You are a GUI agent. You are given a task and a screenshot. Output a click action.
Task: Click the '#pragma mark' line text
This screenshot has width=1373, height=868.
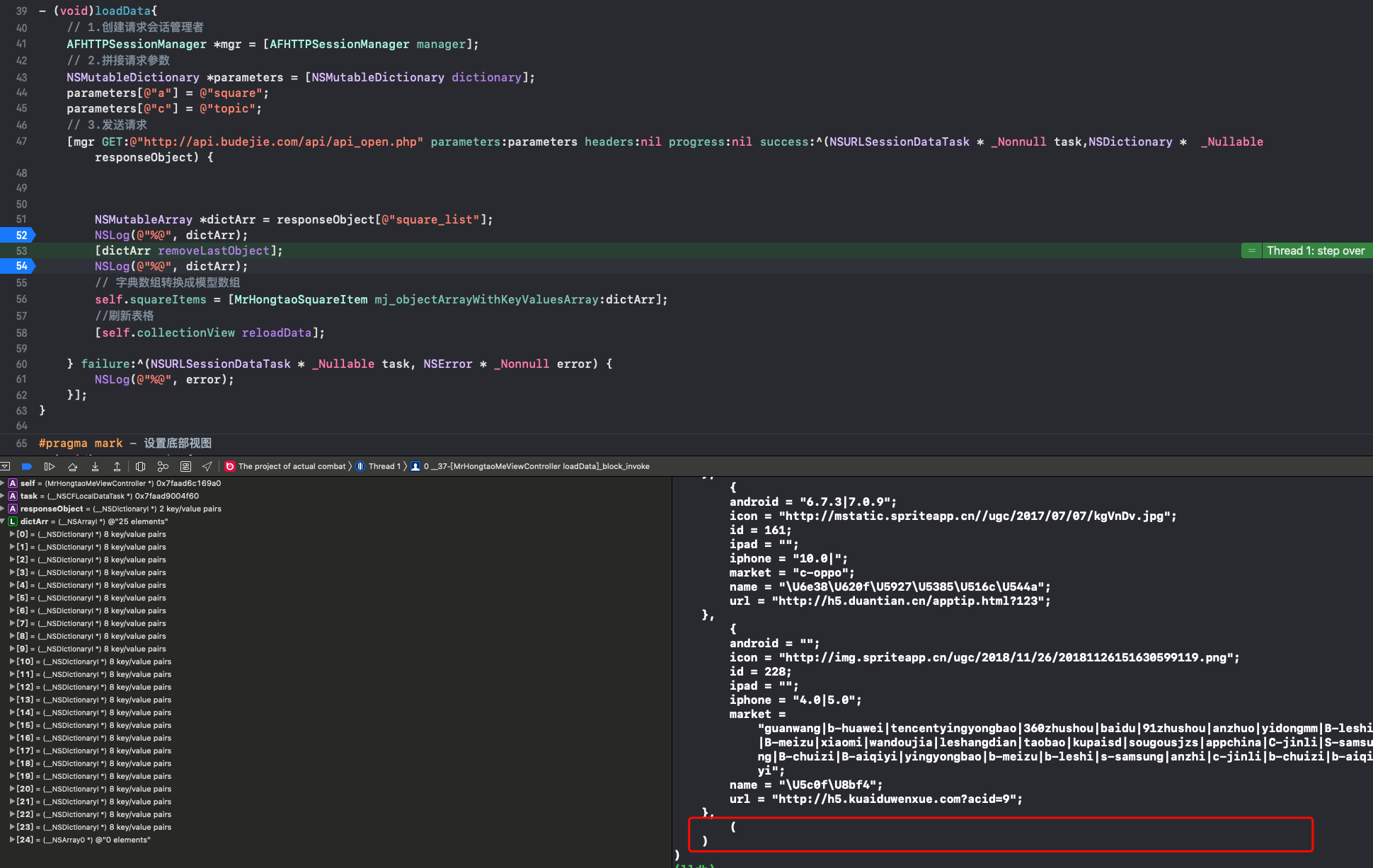pos(81,443)
